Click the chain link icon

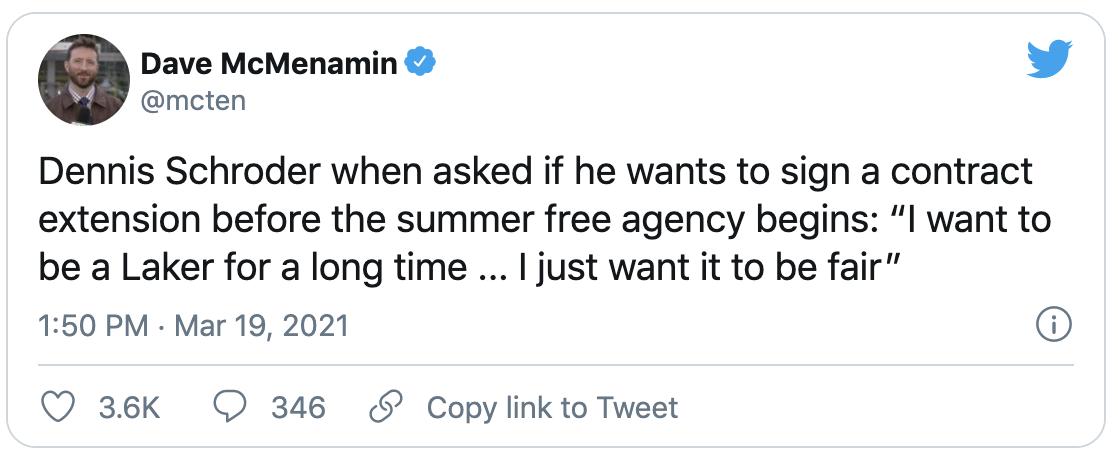point(385,407)
